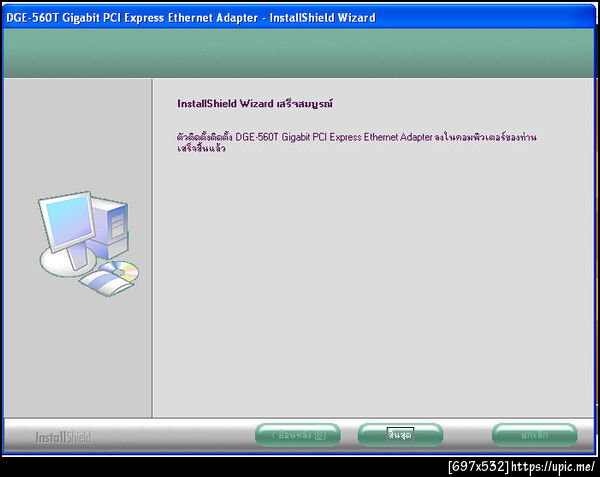Click the DGE-560T InstallShield Wizard title bar
Viewport: 600px width, 477px height.
pos(299,18)
